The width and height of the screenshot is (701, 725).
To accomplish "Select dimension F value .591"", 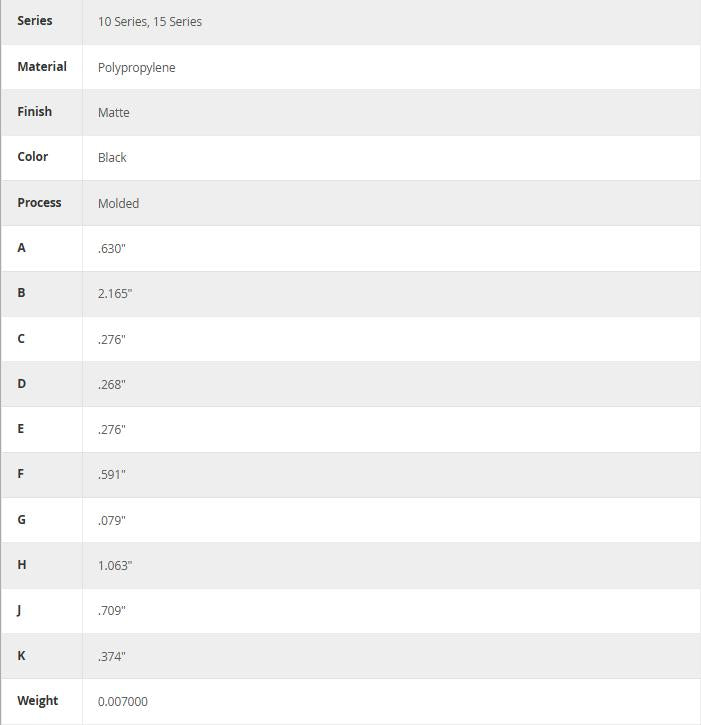I will 112,475.
